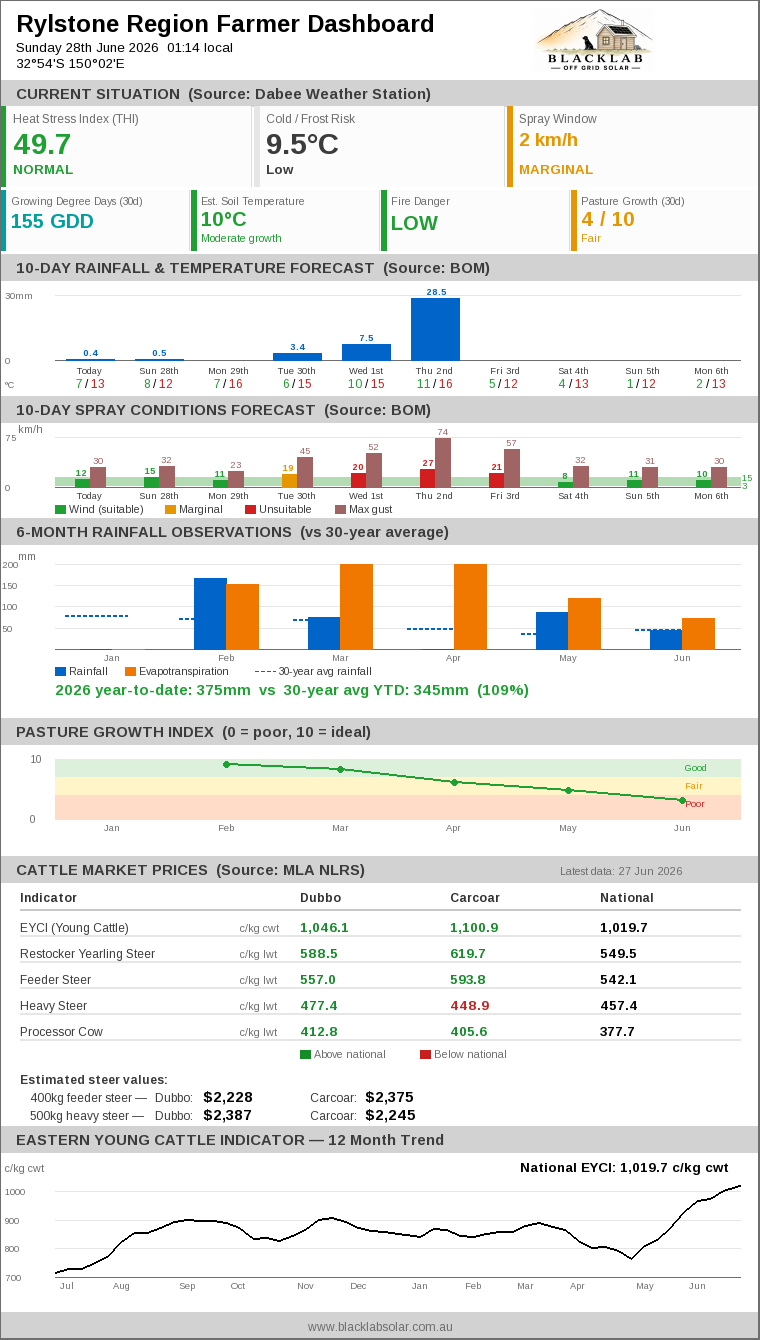Click the Carcoar EYCI value 1,100.9
760x1340 pixels.
tap(474, 928)
